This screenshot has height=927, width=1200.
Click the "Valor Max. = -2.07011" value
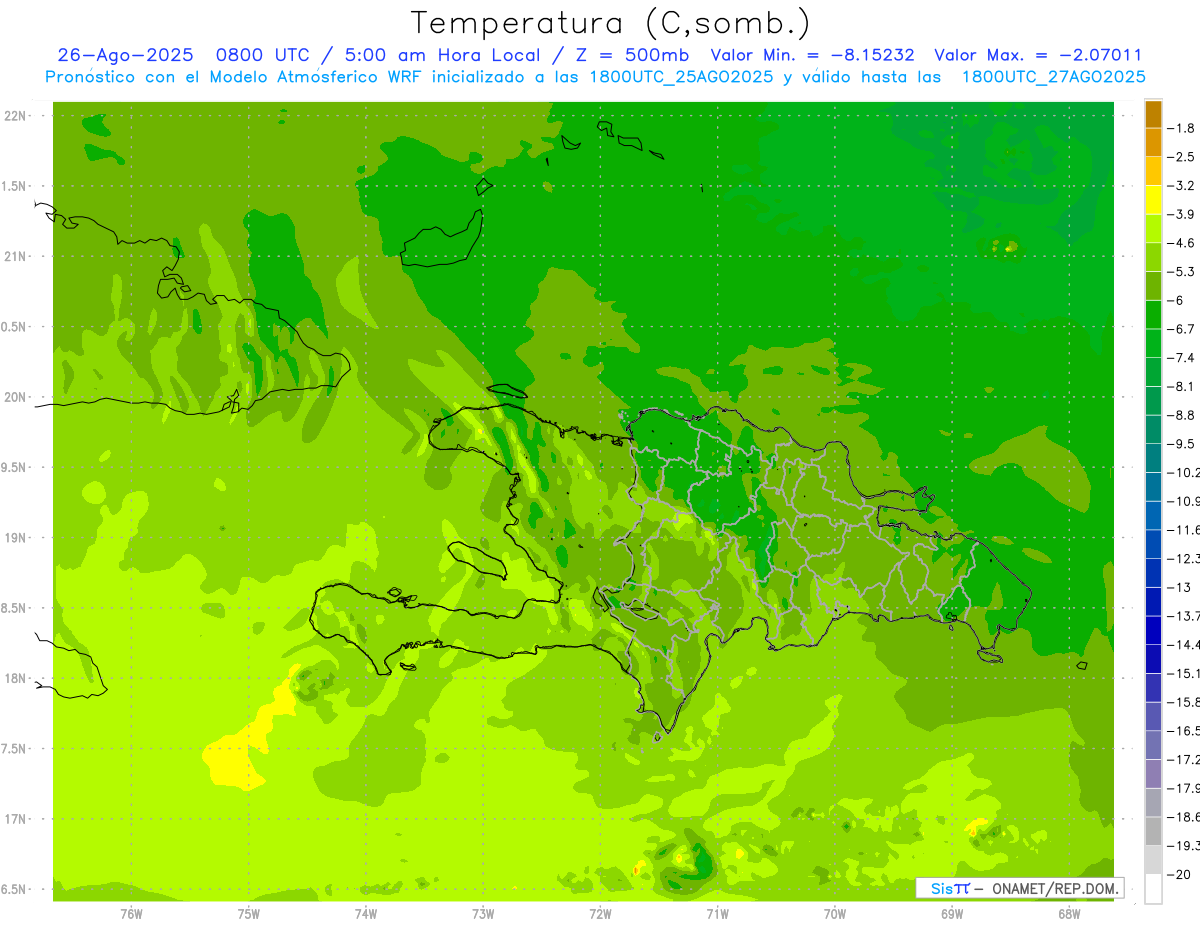tap(1038, 56)
